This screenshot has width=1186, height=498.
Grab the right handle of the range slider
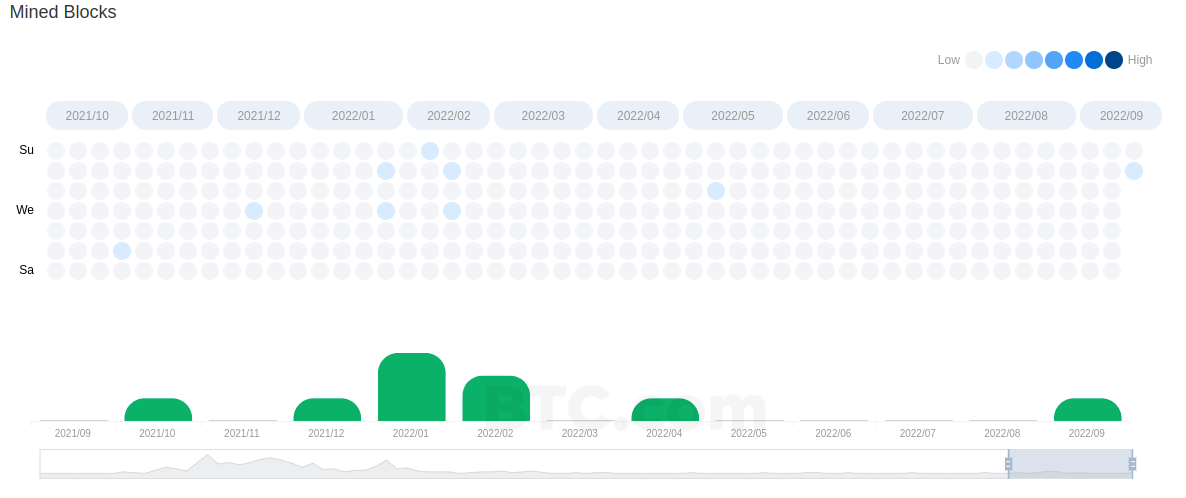[x=1132, y=464]
